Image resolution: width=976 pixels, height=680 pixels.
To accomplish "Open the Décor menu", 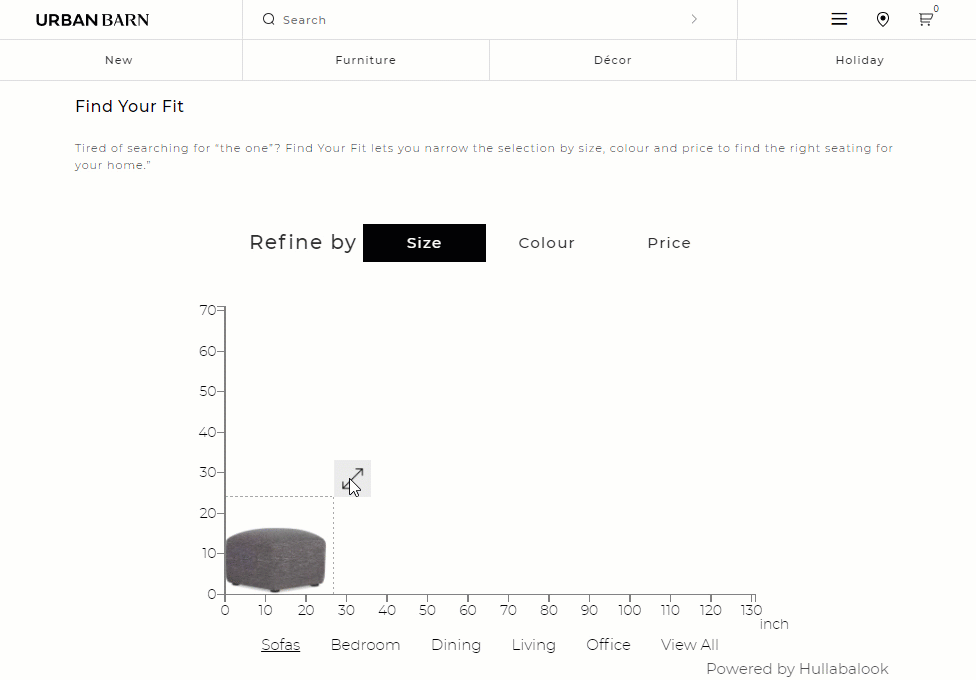I will coord(612,60).
